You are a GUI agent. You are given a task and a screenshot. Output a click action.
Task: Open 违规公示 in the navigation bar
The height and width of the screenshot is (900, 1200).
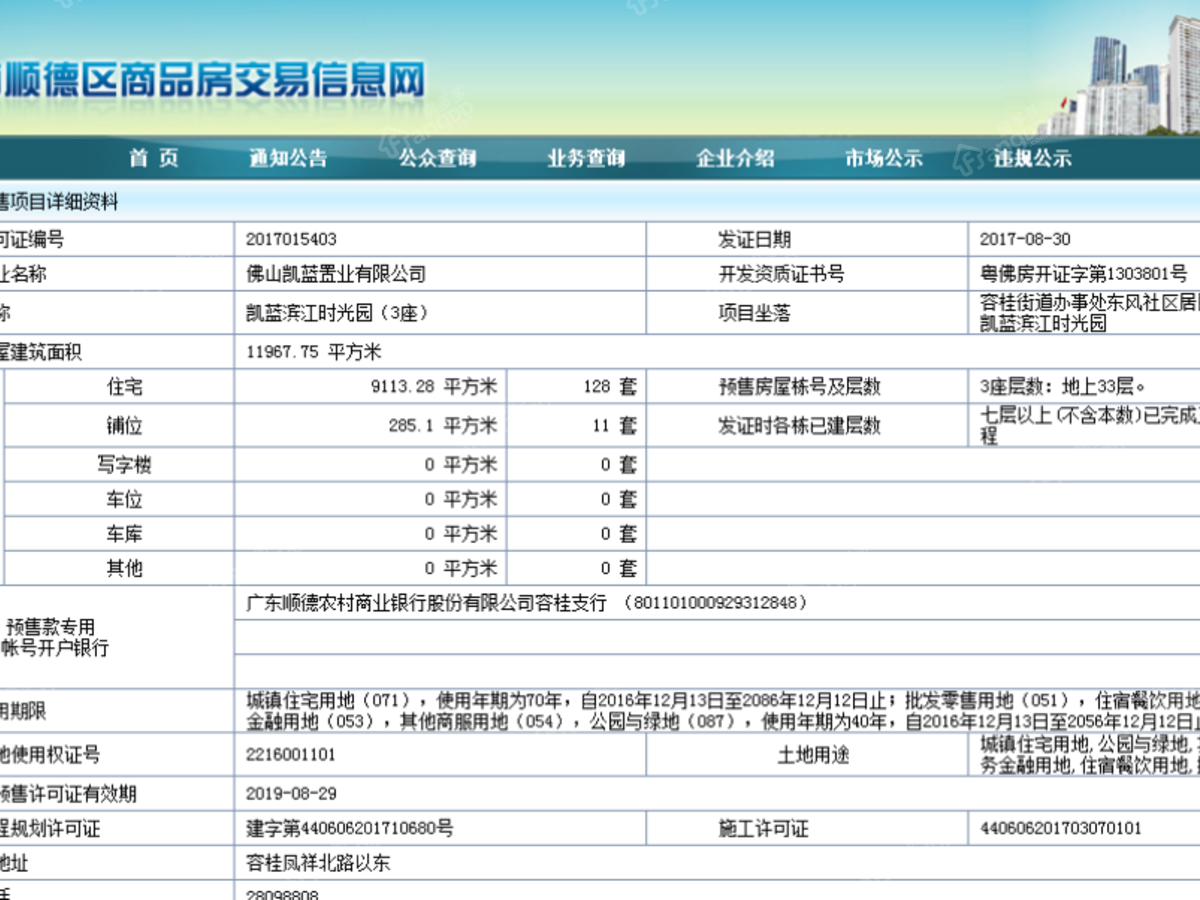pyautogui.click(x=1033, y=158)
